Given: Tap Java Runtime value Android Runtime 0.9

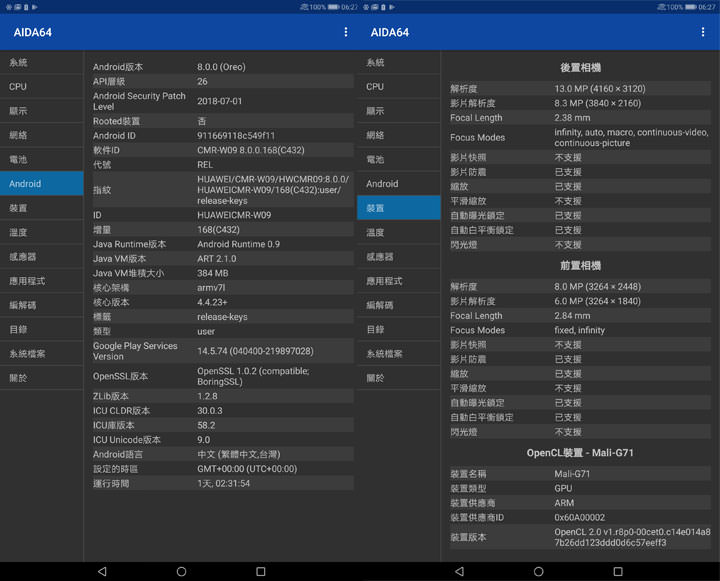Looking at the screenshot, I should [x=238, y=244].
